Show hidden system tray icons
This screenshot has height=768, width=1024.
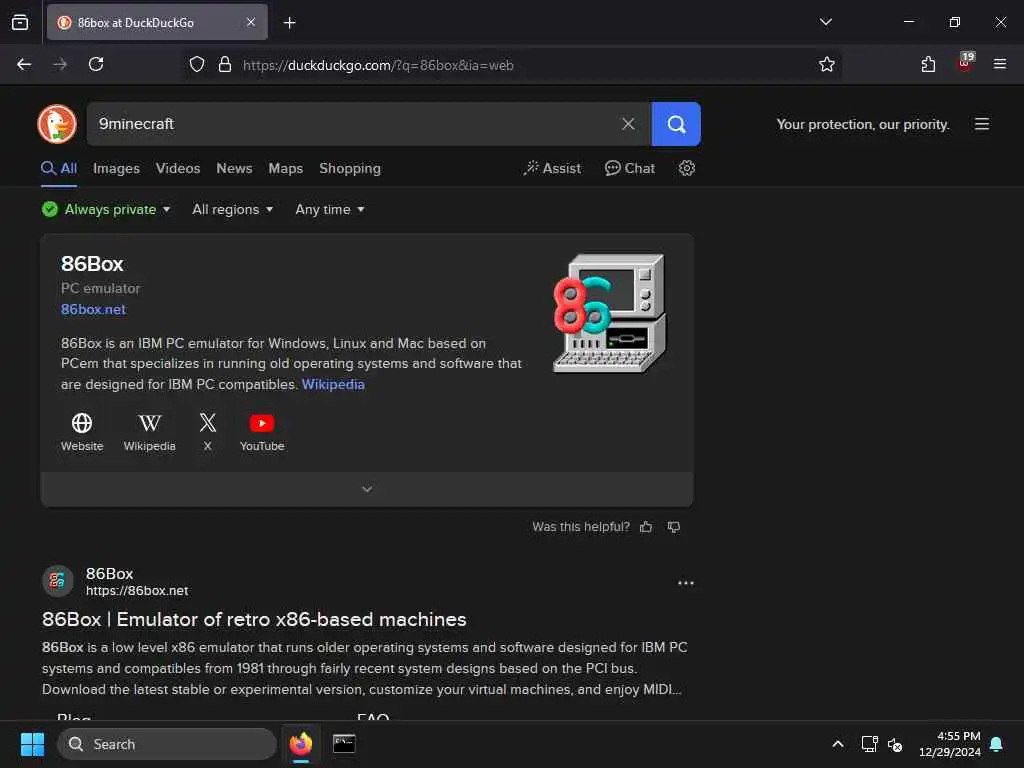point(838,744)
